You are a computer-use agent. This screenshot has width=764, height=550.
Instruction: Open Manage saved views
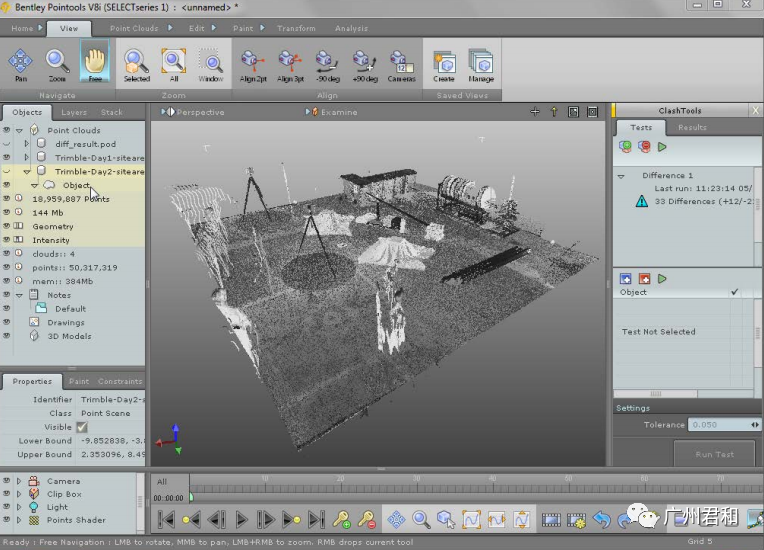(x=481, y=62)
